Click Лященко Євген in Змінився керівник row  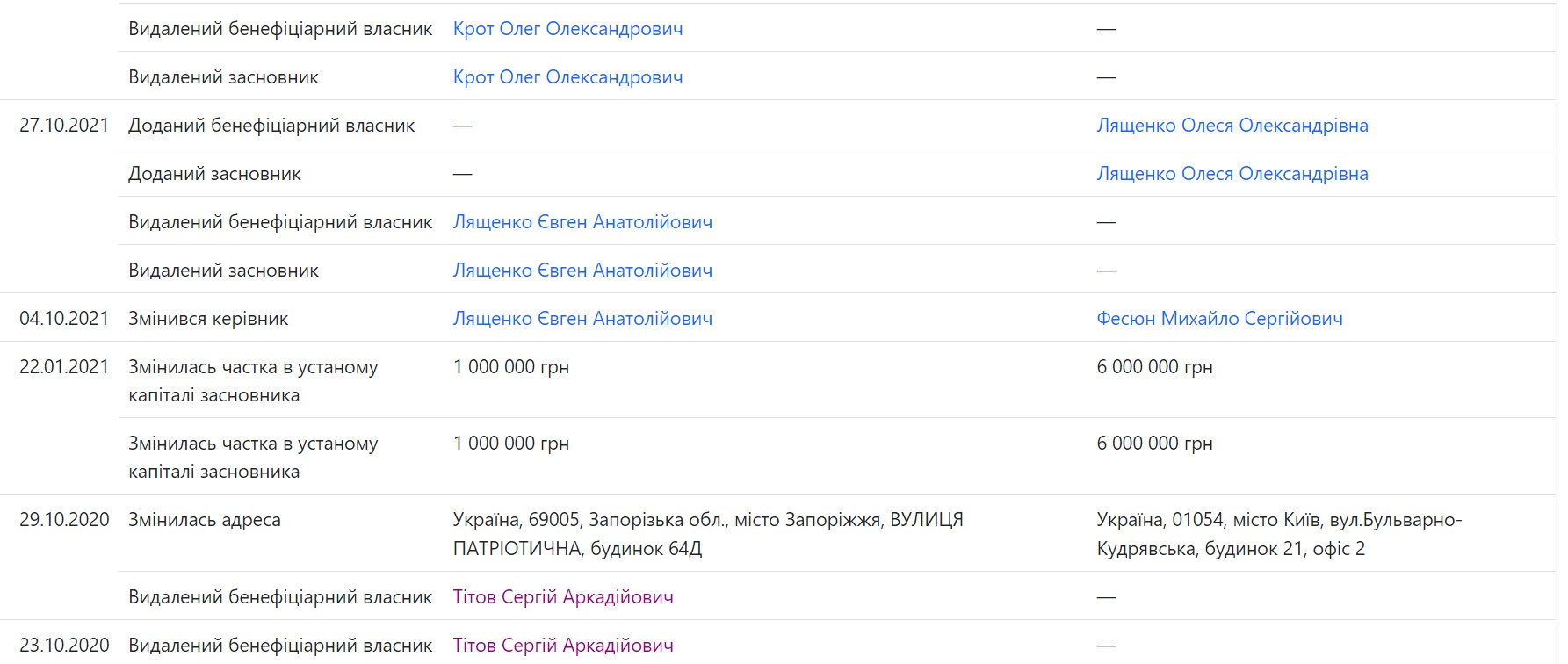coord(582,319)
